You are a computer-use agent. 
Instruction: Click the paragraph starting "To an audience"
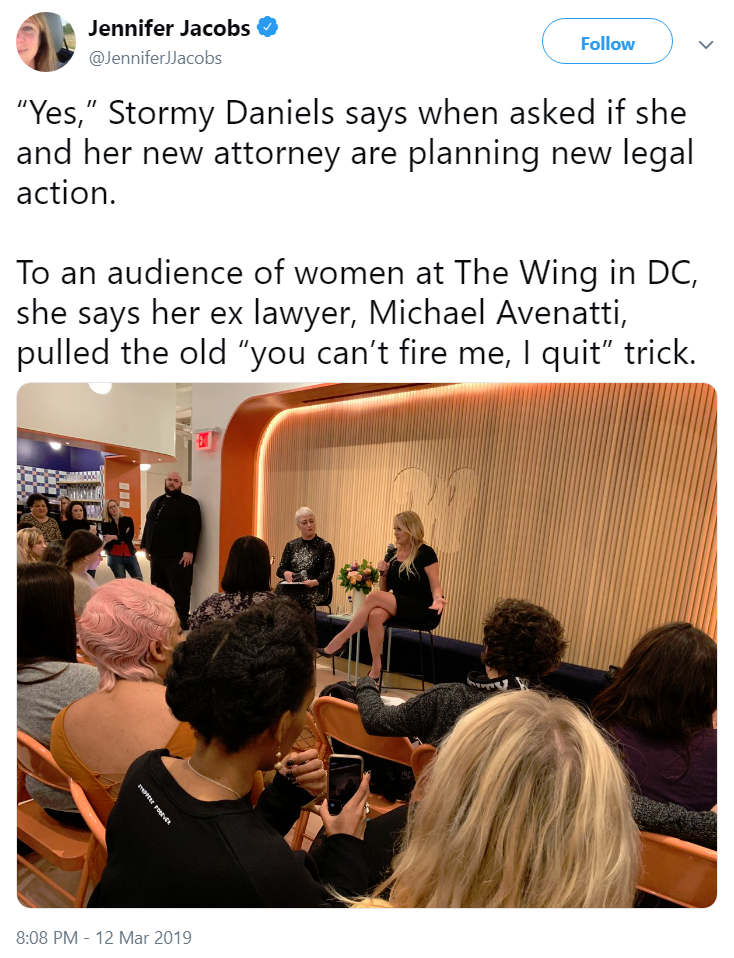(x=357, y=313)
